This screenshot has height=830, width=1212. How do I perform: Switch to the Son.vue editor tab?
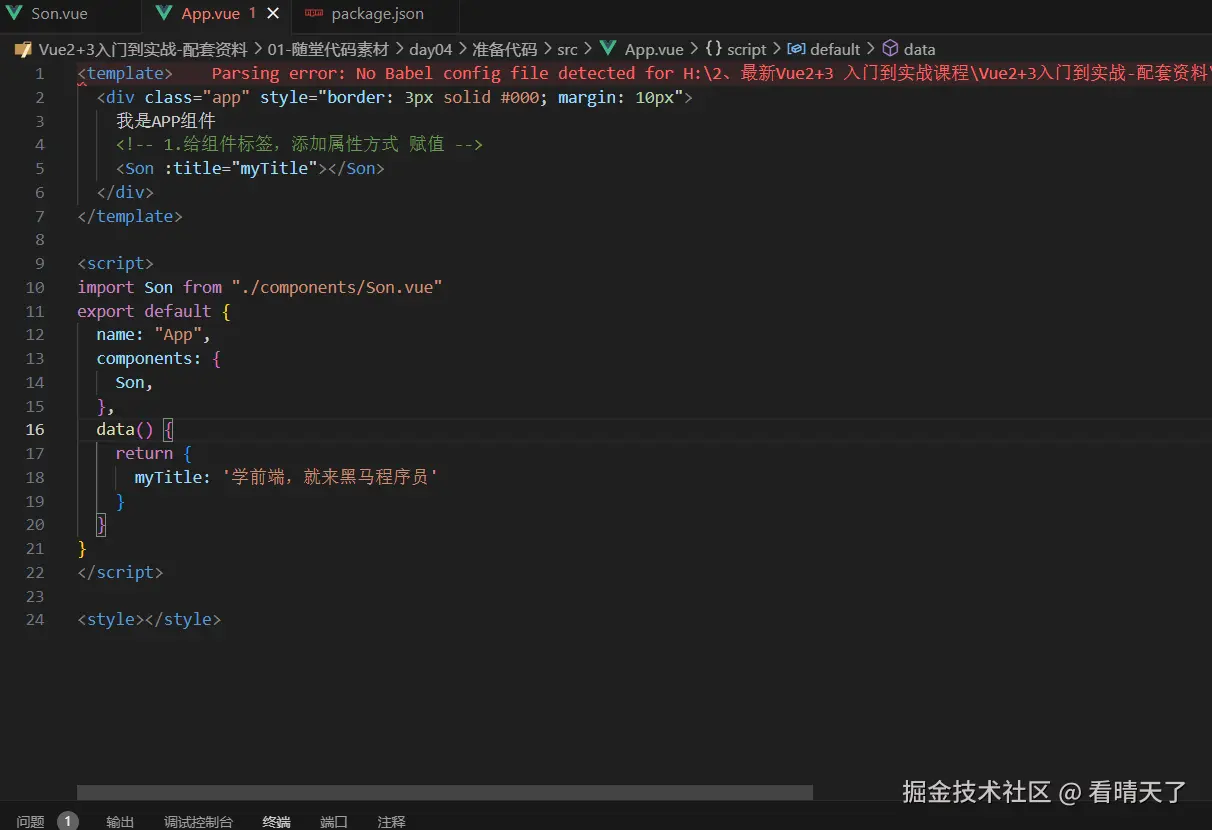tap(59, 14)
